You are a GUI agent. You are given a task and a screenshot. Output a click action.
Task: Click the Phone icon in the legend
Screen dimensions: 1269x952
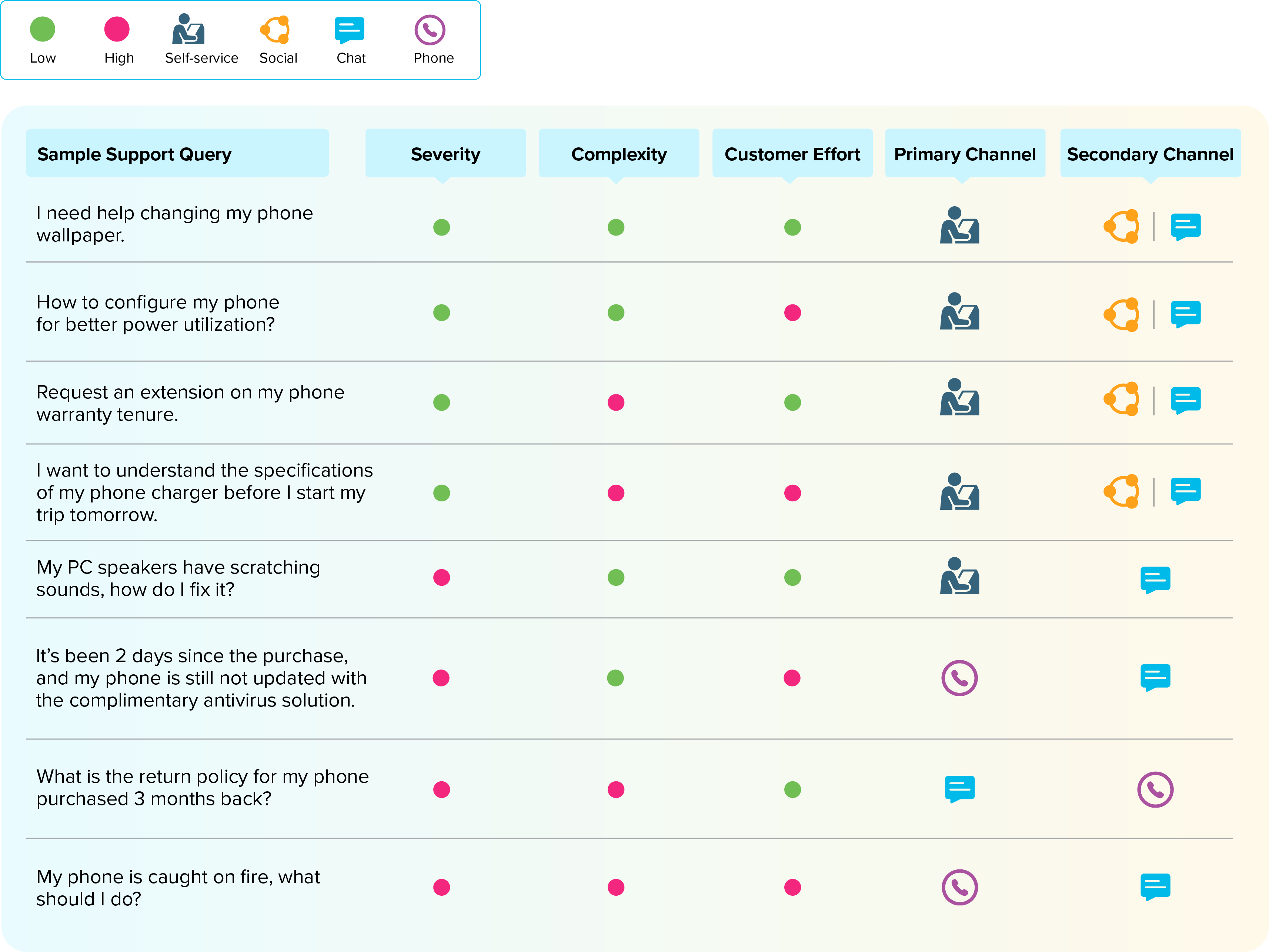pos(430,30)
